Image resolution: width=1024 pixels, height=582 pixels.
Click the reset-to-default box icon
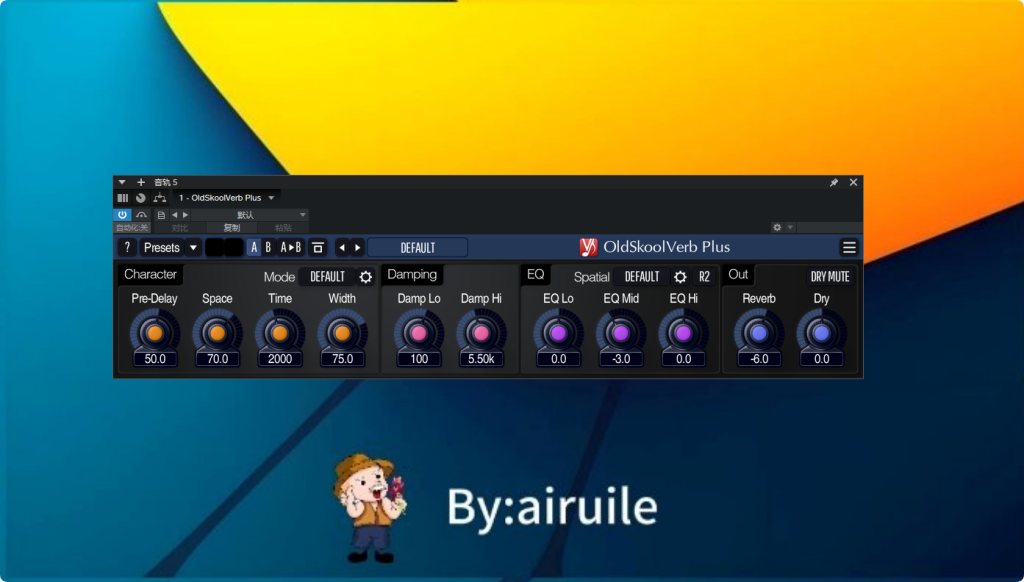click(318, 248)
